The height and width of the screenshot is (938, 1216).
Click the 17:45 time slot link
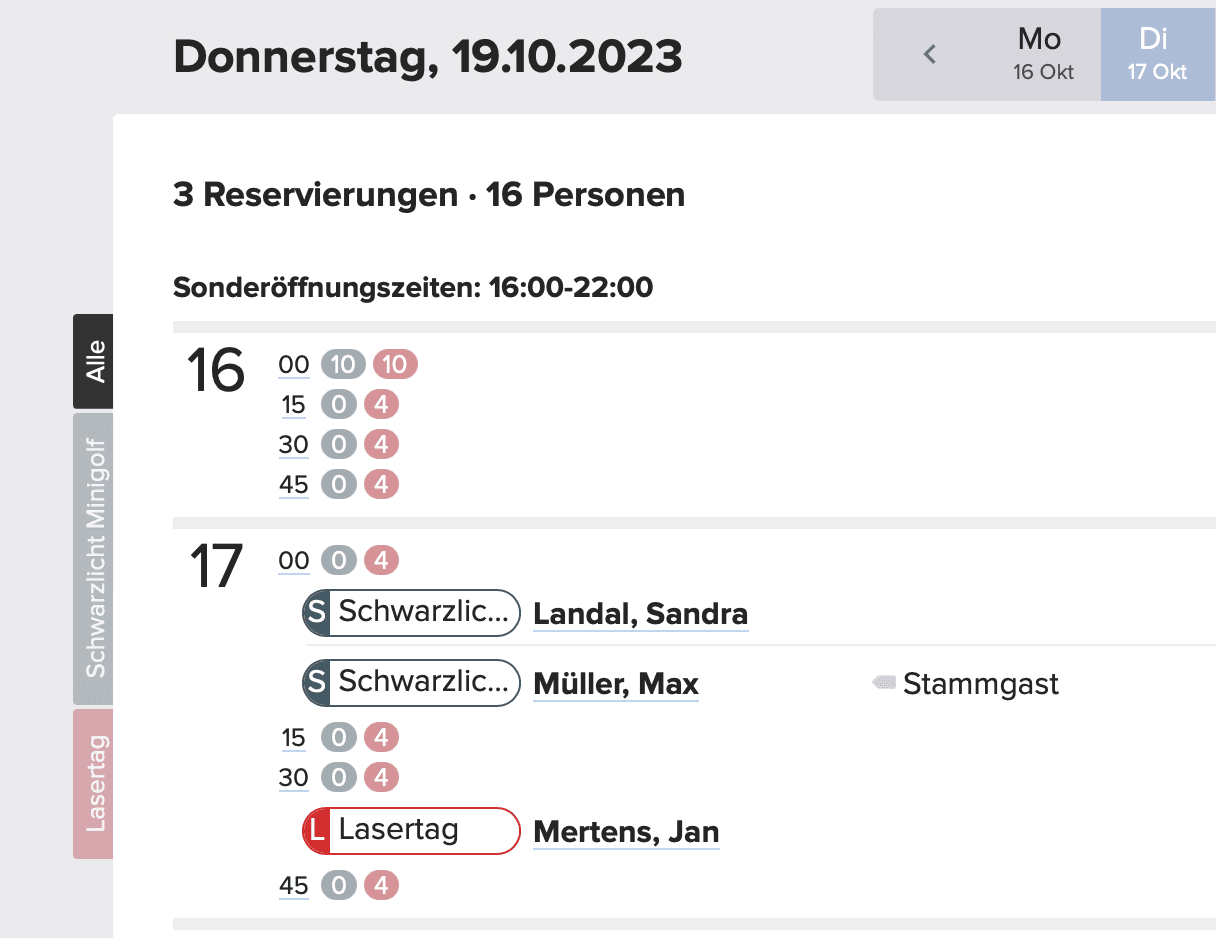pos(294,886)
